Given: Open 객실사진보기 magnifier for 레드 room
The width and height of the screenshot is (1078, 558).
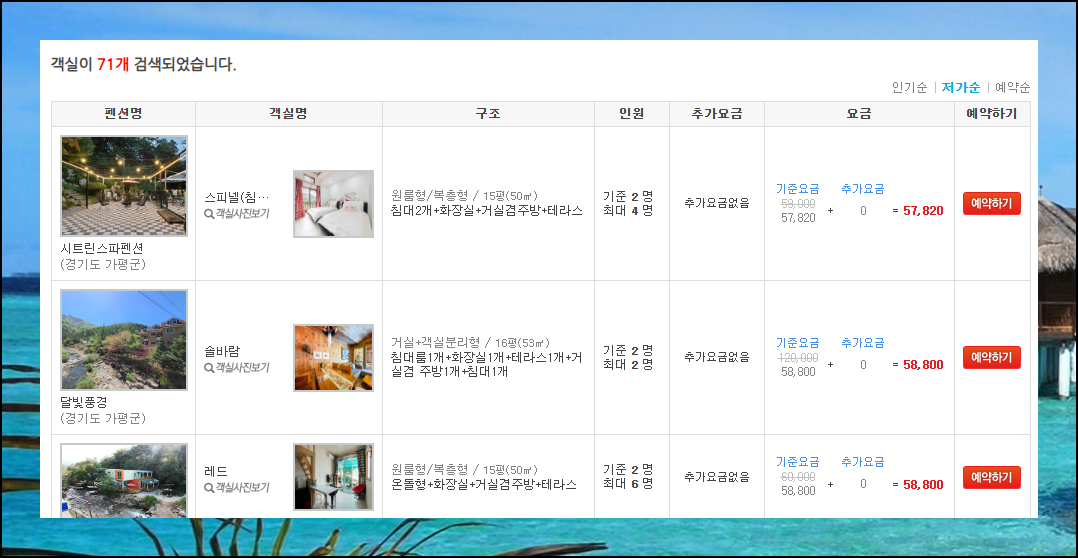Looking at the screenshot, I should [x=236, y=488].
